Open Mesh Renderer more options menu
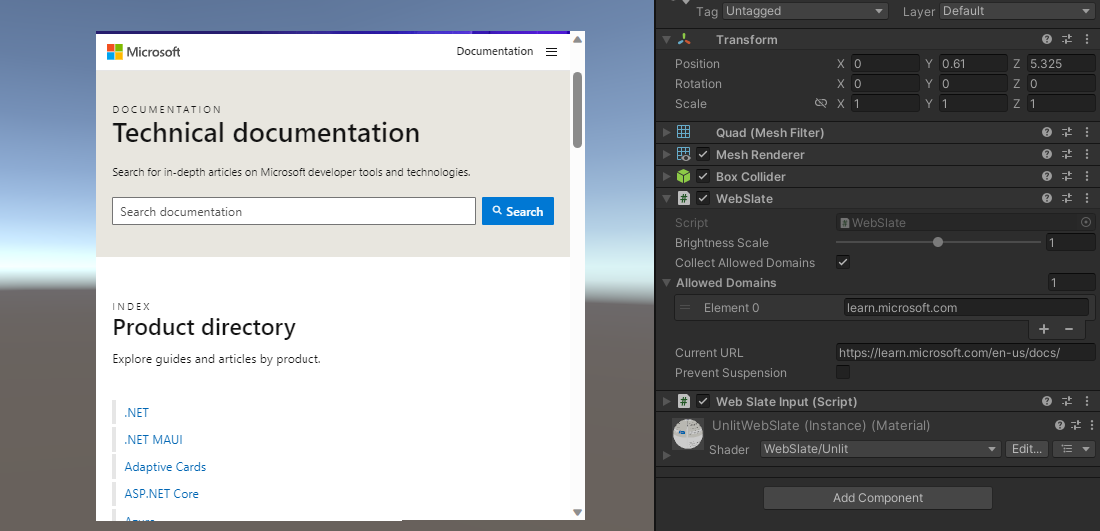1100x531 pixels. pos(1087,154)
